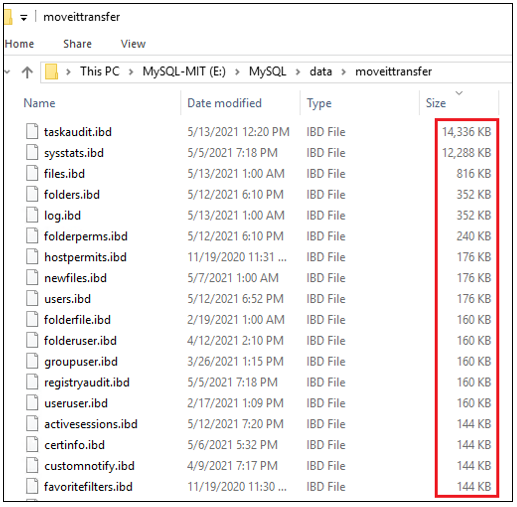Open the Share ribbon tab

(x=77, y=44)
